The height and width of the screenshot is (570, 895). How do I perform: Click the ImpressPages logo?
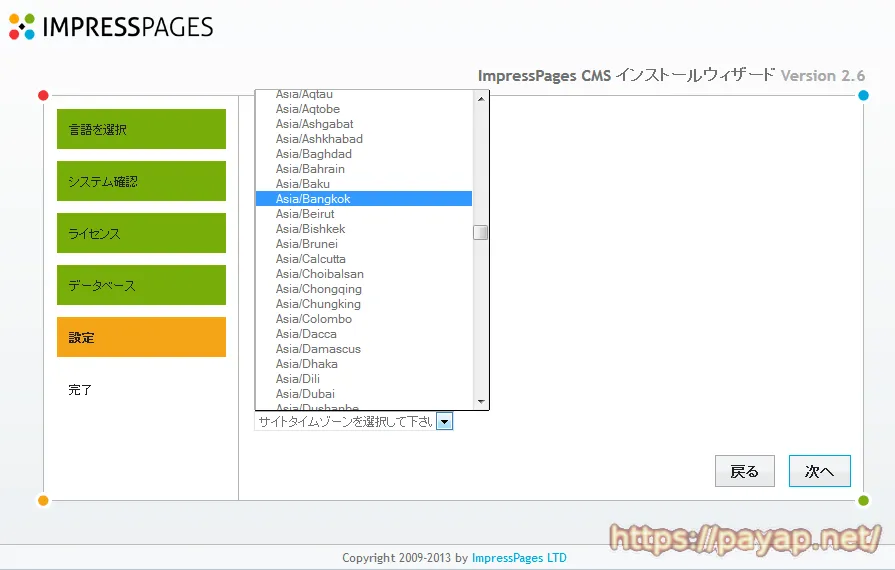111,27
